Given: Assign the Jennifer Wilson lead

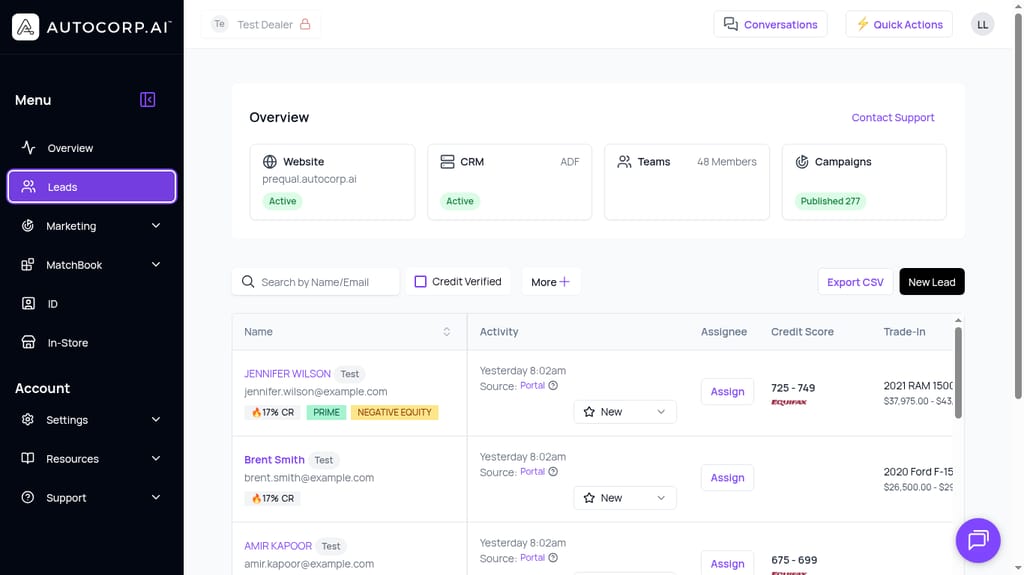Looking at the screenshot, I should click(x=728, y=391).
